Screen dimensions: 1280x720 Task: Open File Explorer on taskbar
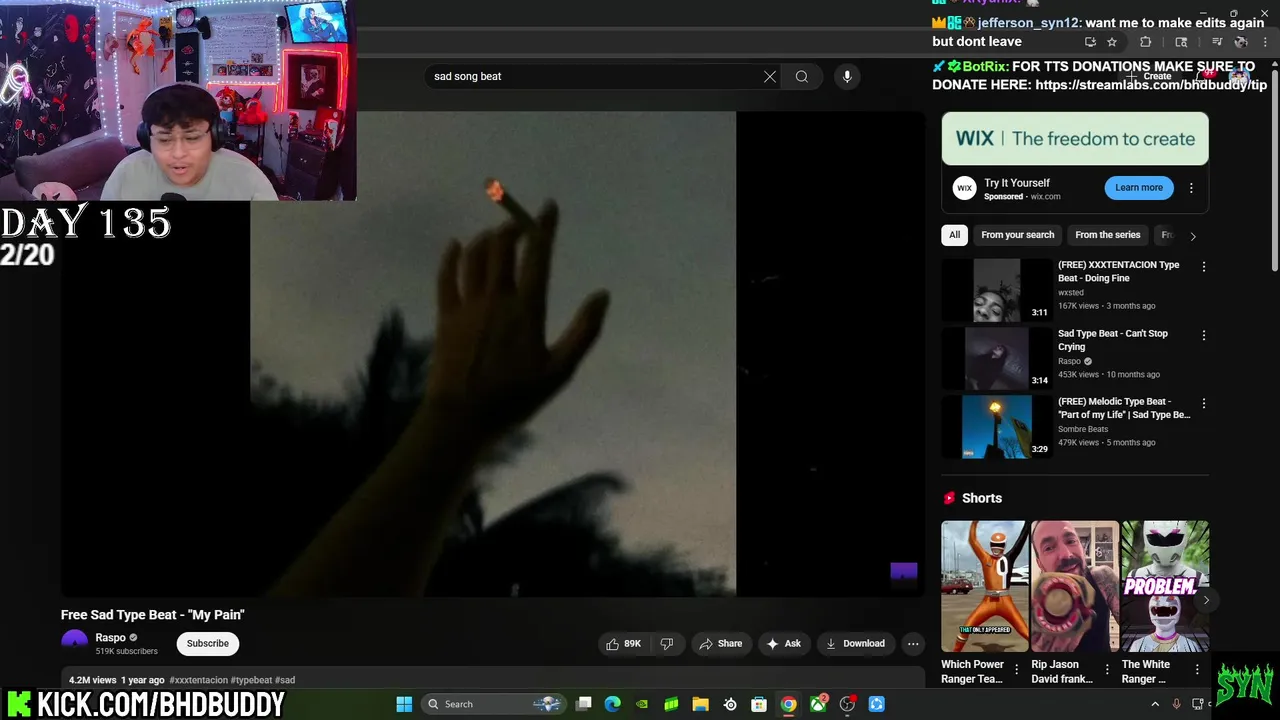point(700,704)
